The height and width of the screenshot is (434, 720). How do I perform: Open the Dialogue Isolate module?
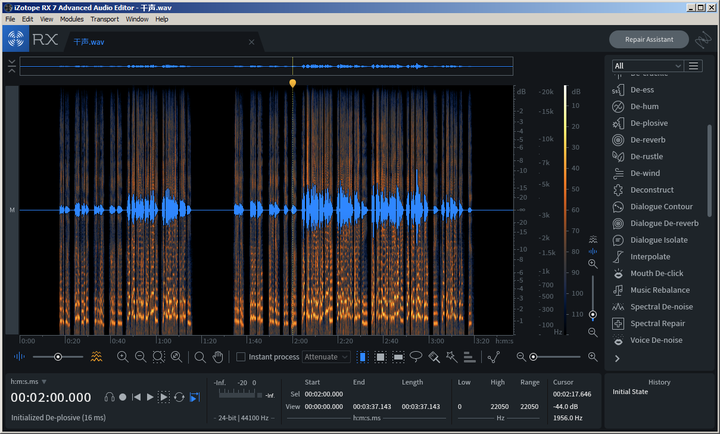[x=659, y=240]
